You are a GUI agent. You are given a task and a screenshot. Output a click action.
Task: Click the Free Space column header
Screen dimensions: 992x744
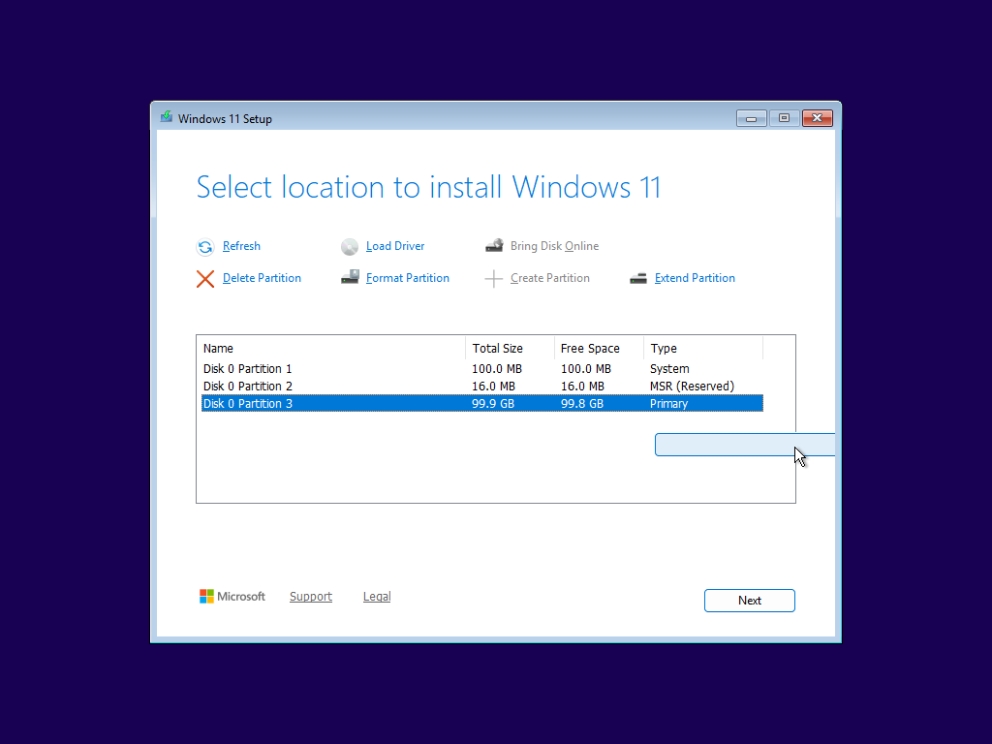[598, 349]
